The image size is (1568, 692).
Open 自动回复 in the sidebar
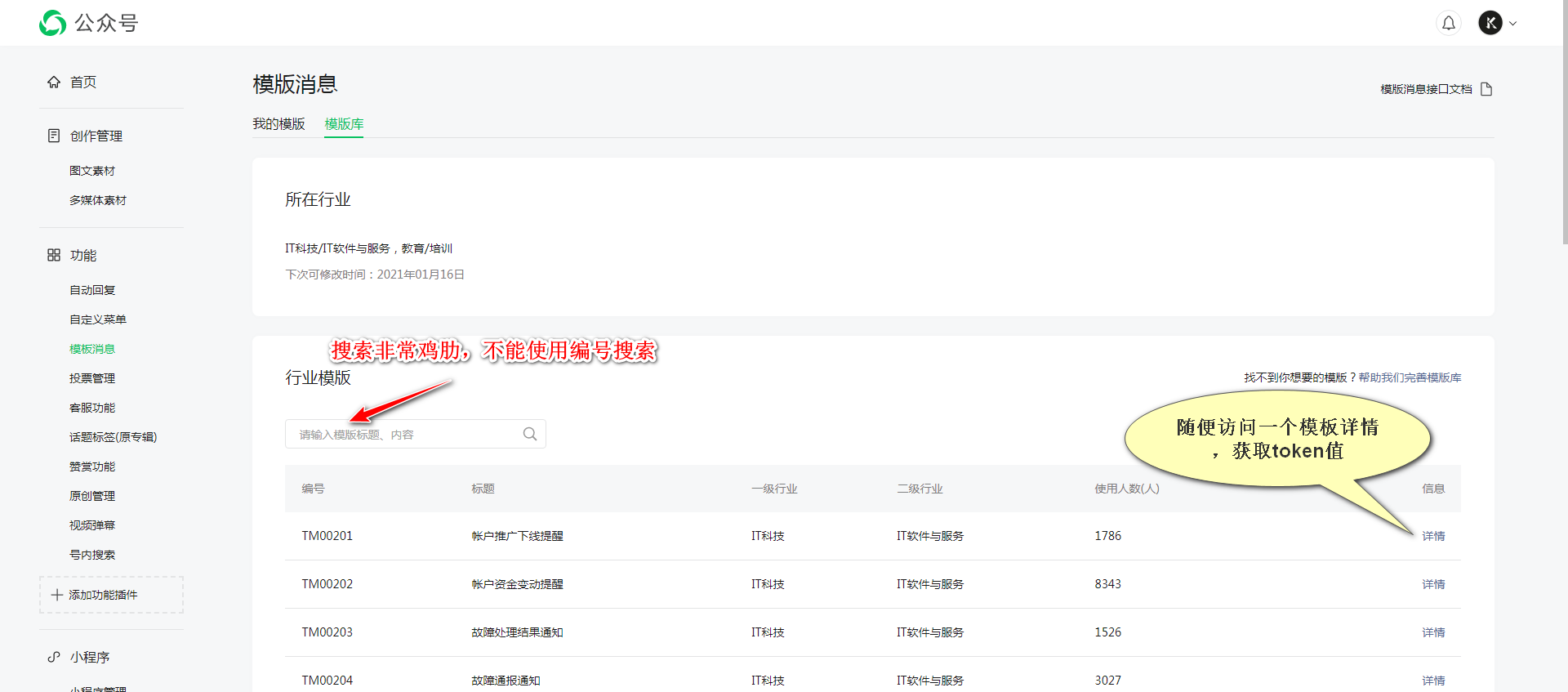coord(92,290)
